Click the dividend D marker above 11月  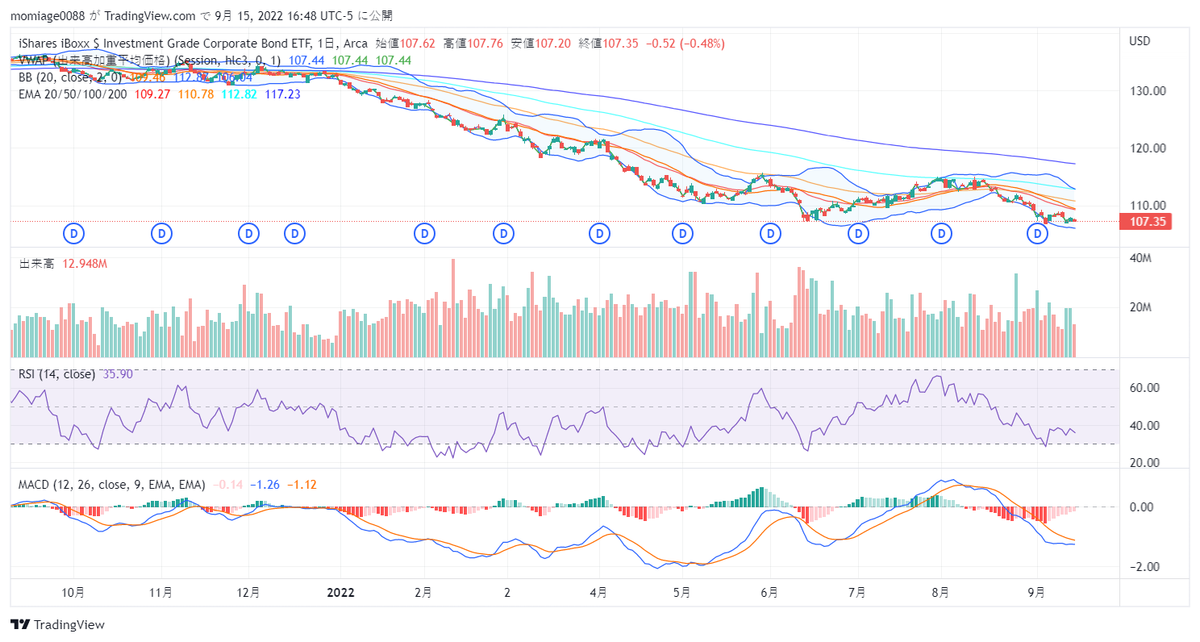coord(162,234)
